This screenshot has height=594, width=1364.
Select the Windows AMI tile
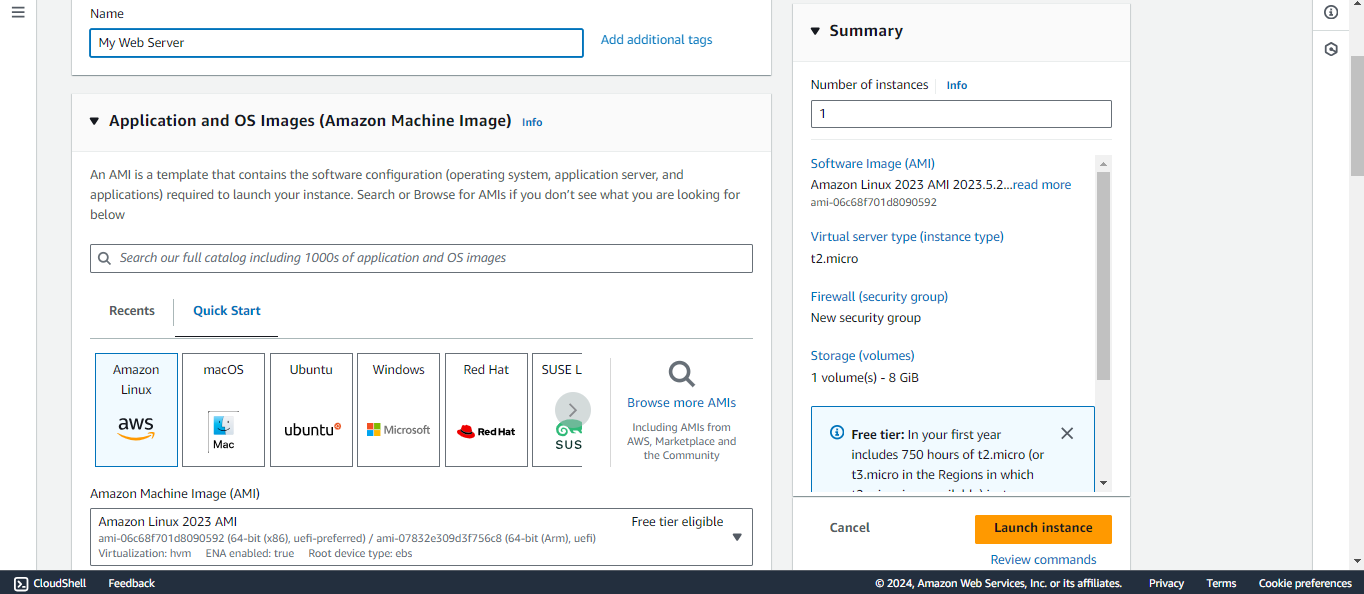(x=398, y=410)
